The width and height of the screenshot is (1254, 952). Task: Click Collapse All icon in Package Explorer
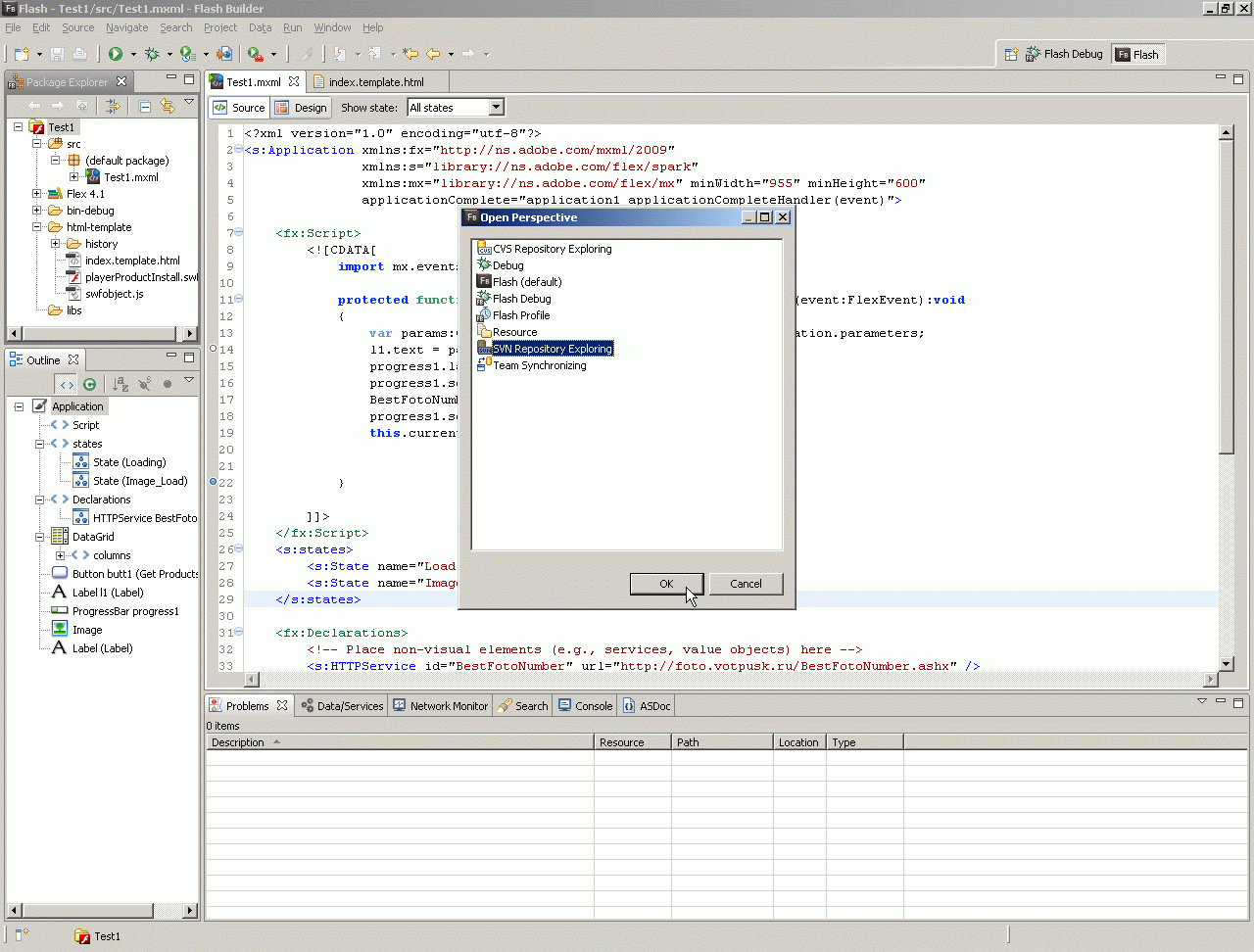tap(145, 106)
